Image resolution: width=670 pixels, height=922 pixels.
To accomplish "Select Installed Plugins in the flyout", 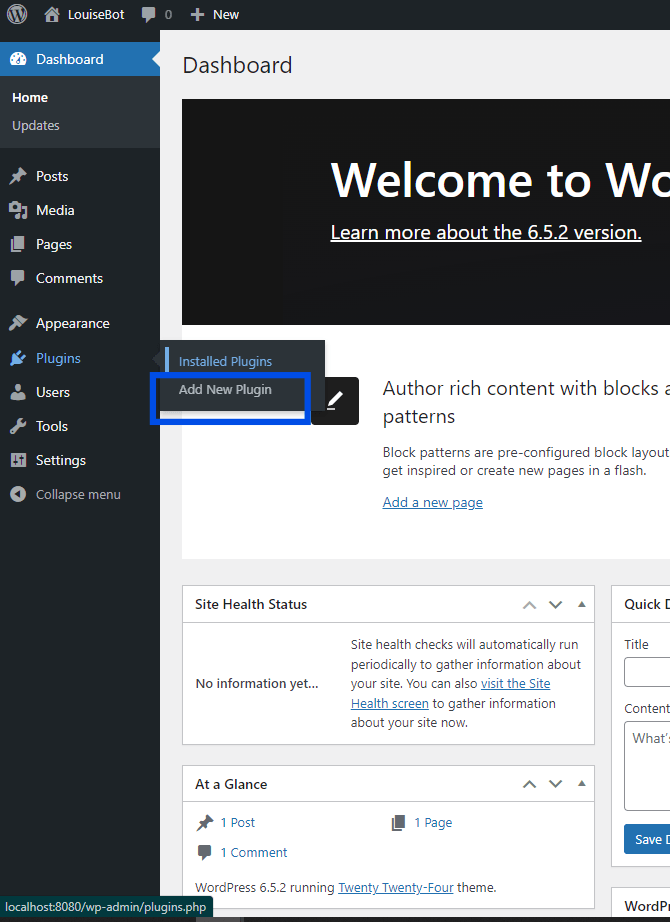I will click(225, 362).
